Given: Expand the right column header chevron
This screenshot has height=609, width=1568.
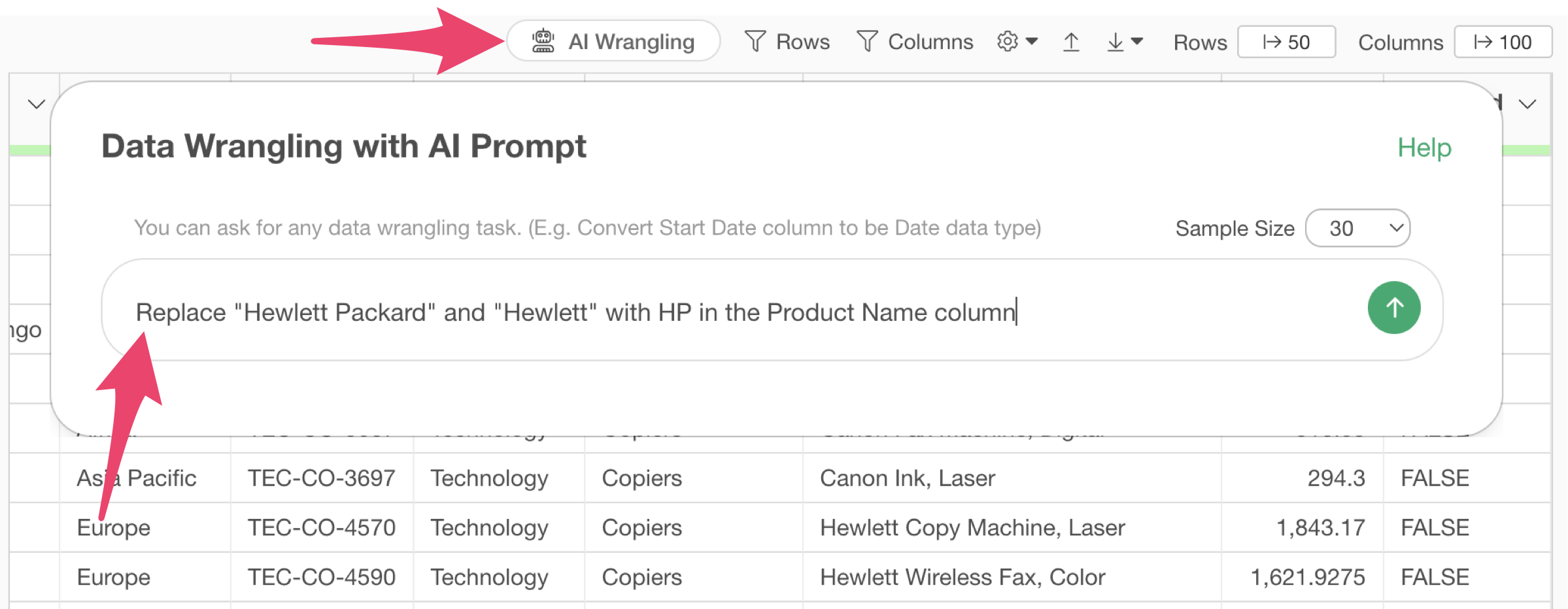Looking at the screenshot, I should click(x=1527, y=104).
